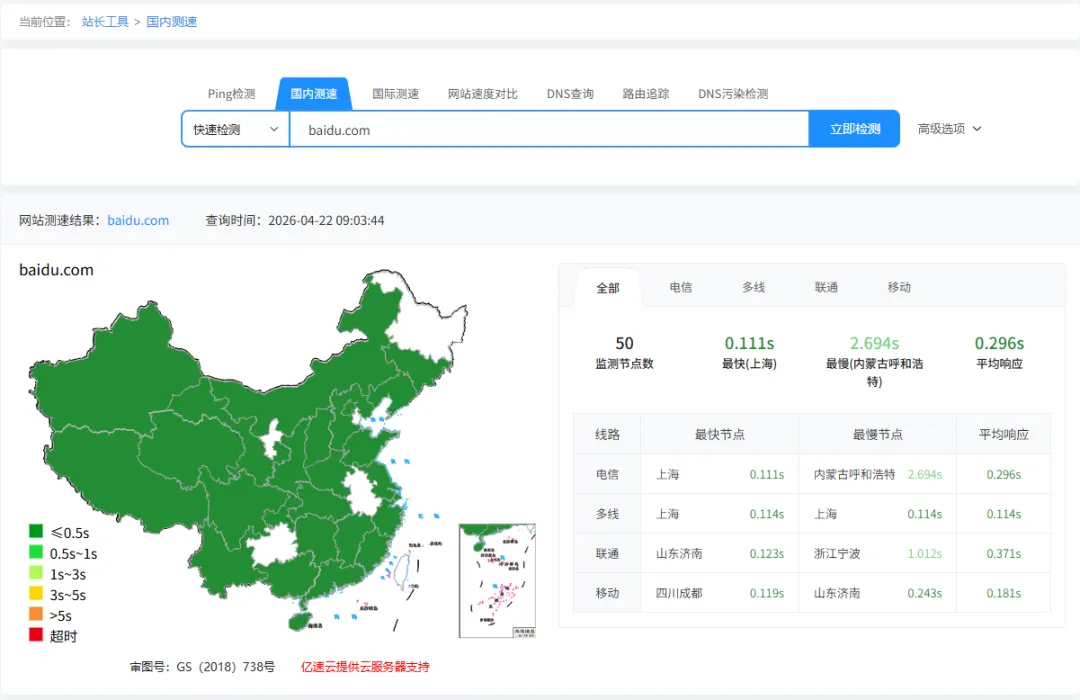Click the 查询时间 timestamp text

pos(295,220)
